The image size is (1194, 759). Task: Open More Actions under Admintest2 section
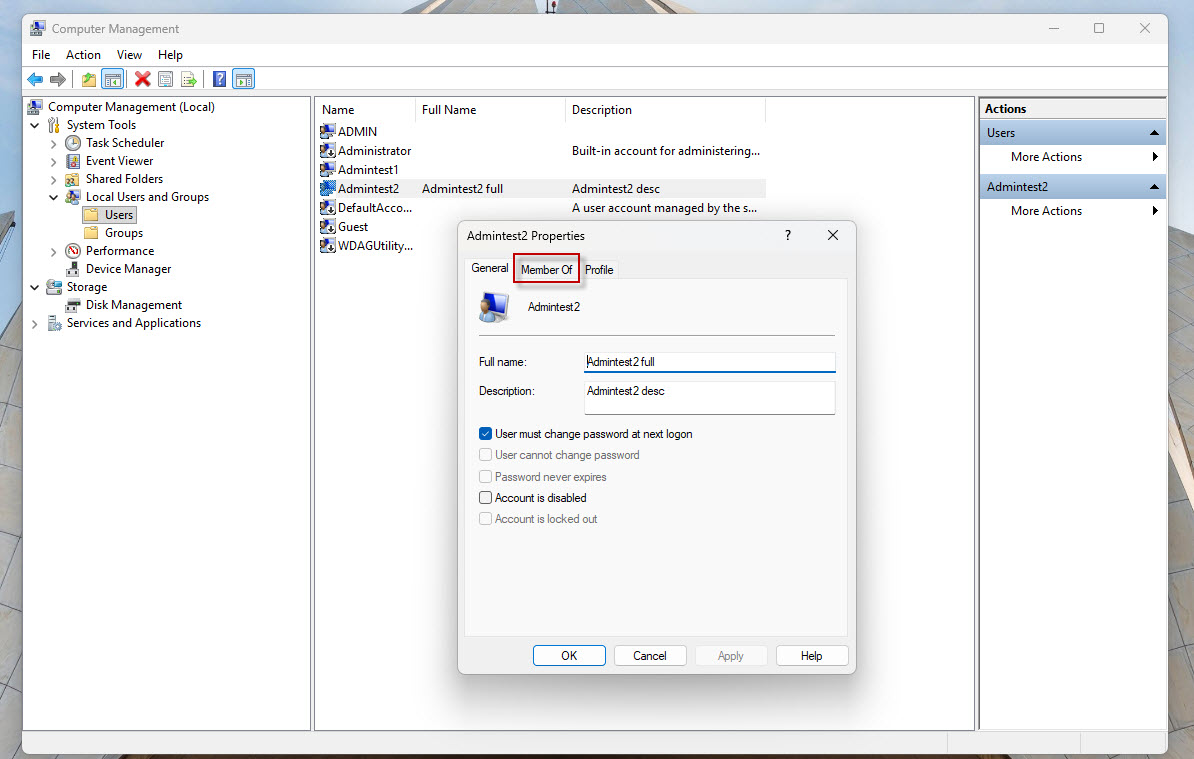1071,211
